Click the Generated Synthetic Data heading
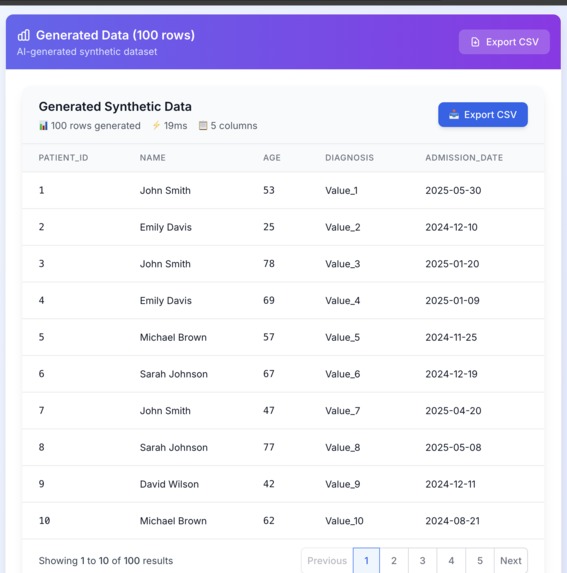 pyautogui.click(x=115, y=106)
